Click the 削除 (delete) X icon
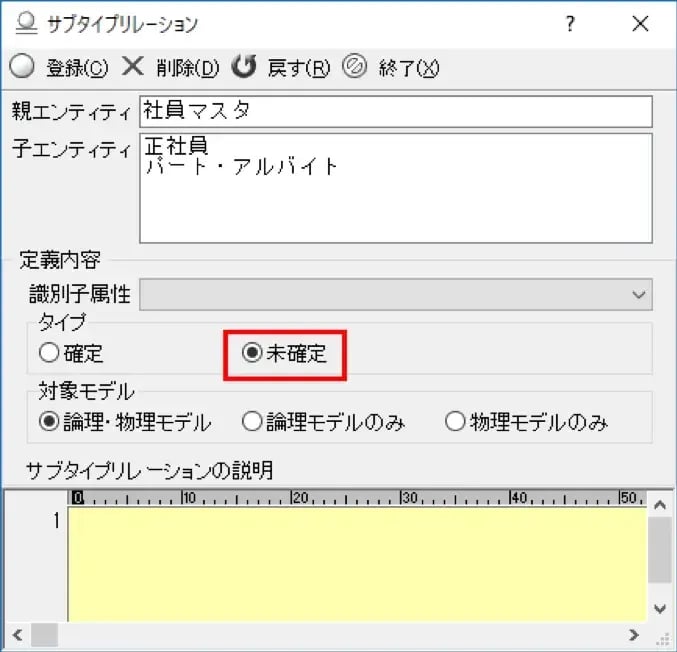This screenshot has width=677, height=652. pyautogui.click(x=133, y=67)
